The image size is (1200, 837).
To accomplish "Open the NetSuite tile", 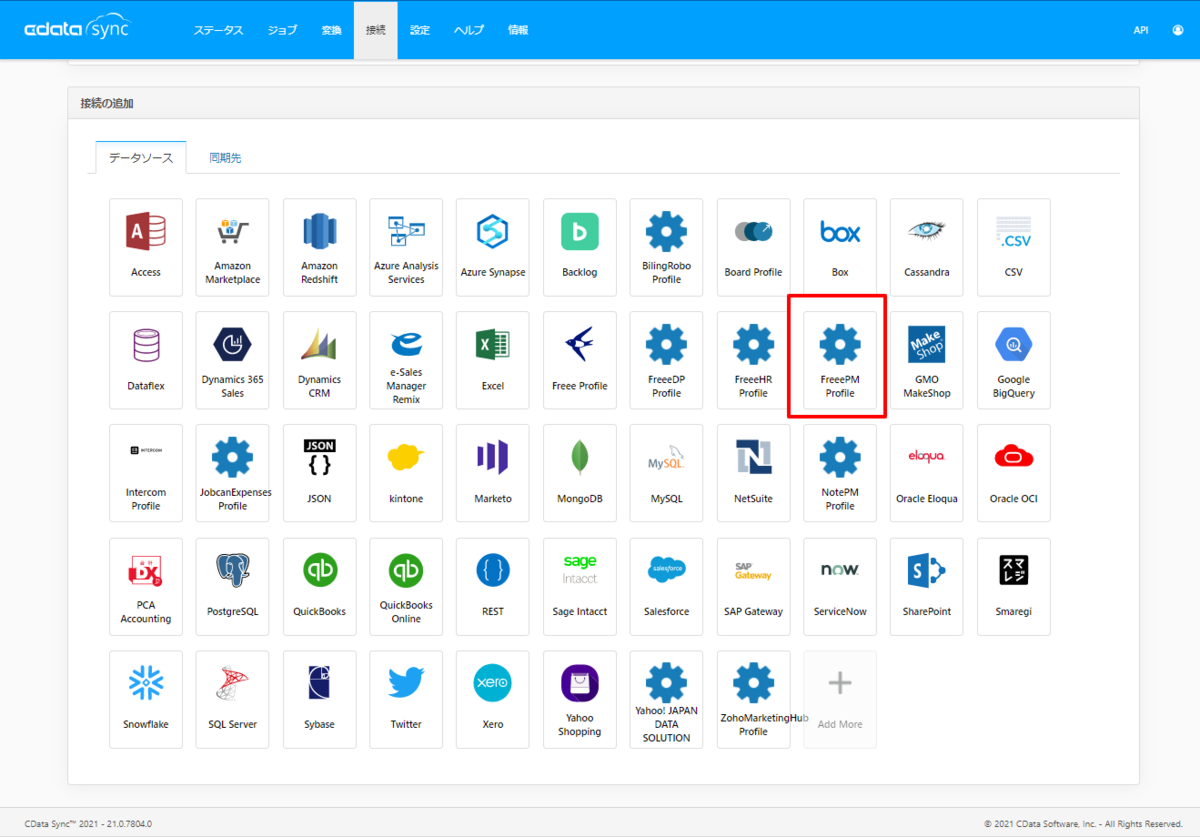I will click(753, 473).
